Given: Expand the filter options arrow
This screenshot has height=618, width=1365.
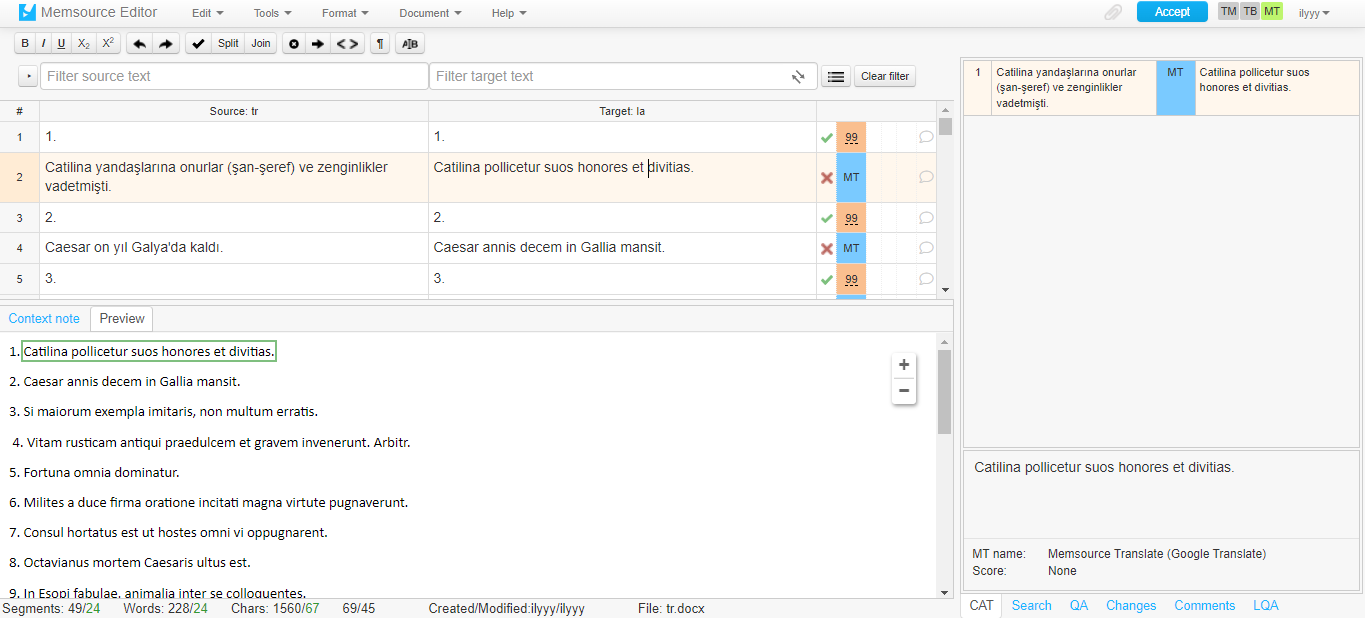Looking at the screenshot, I should tap(27, 76).
